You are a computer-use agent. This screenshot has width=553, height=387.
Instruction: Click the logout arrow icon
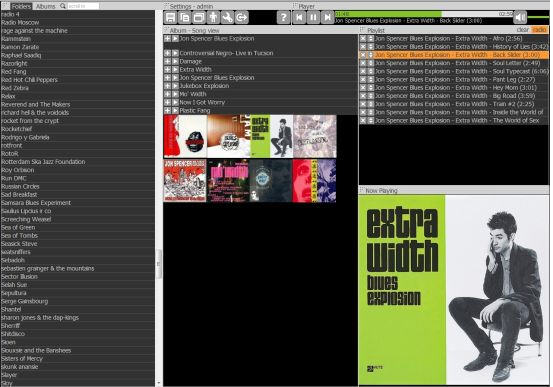(242, 17)
